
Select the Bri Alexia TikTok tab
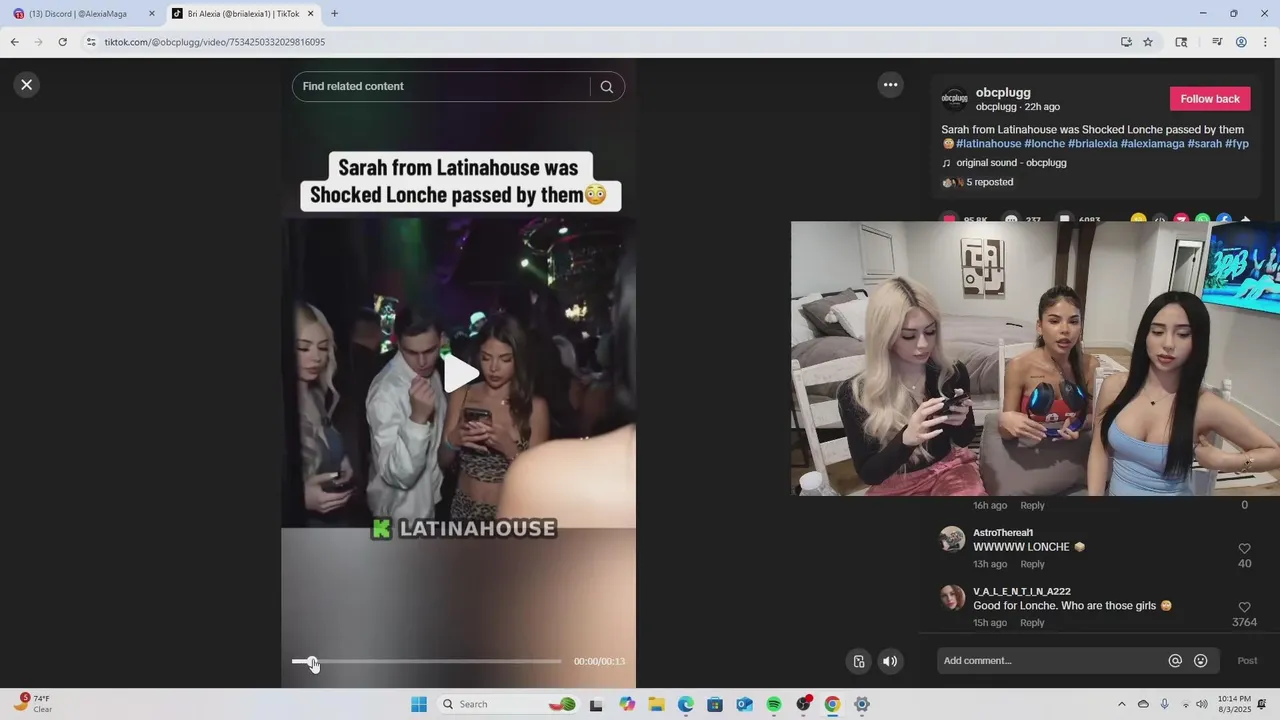coord(242,14)
